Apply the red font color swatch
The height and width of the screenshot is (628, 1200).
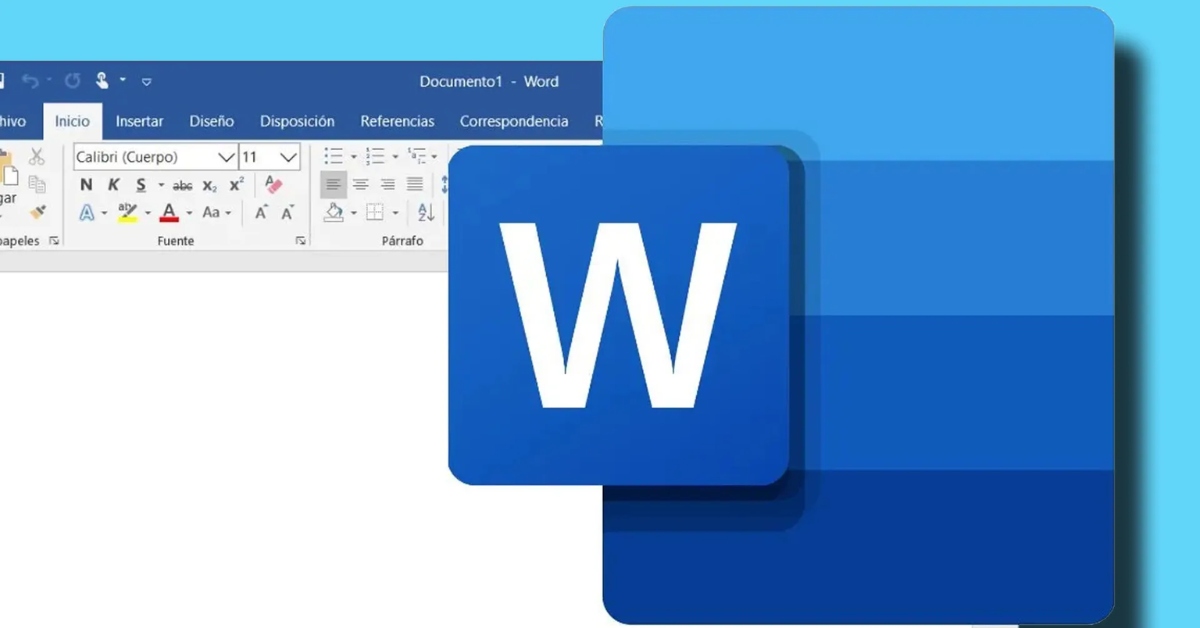[x=169, y=213]
